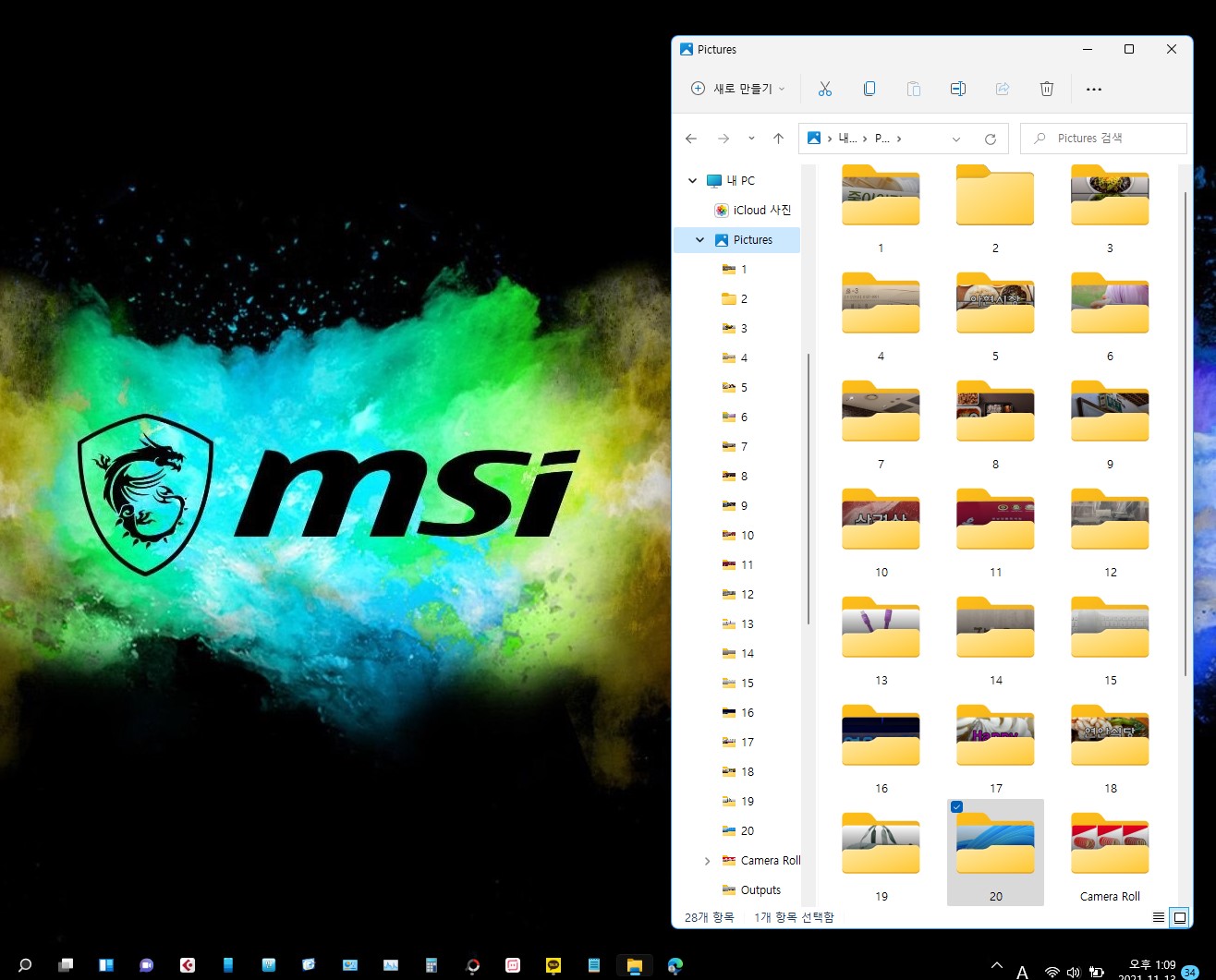Go back with the left arrow button
Screen dimensions: 1216x980
point(691,139)
